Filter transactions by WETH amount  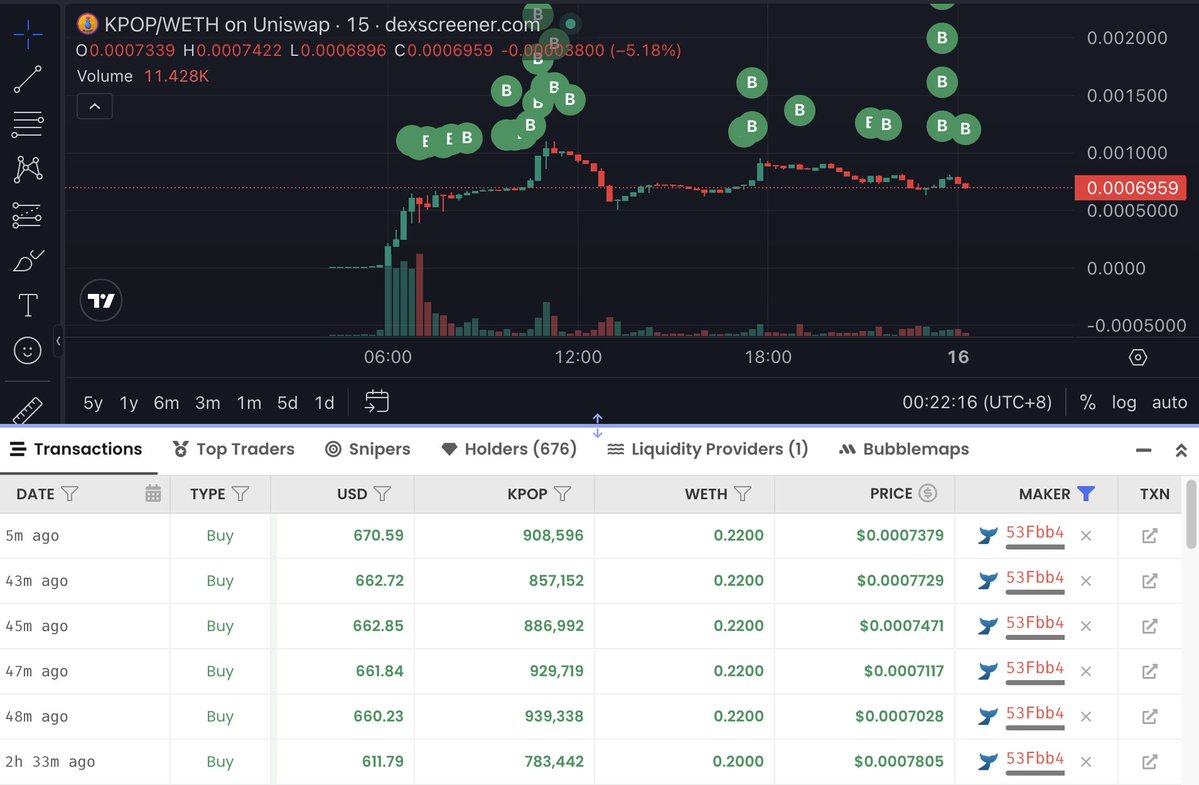[x=742, y=494]
